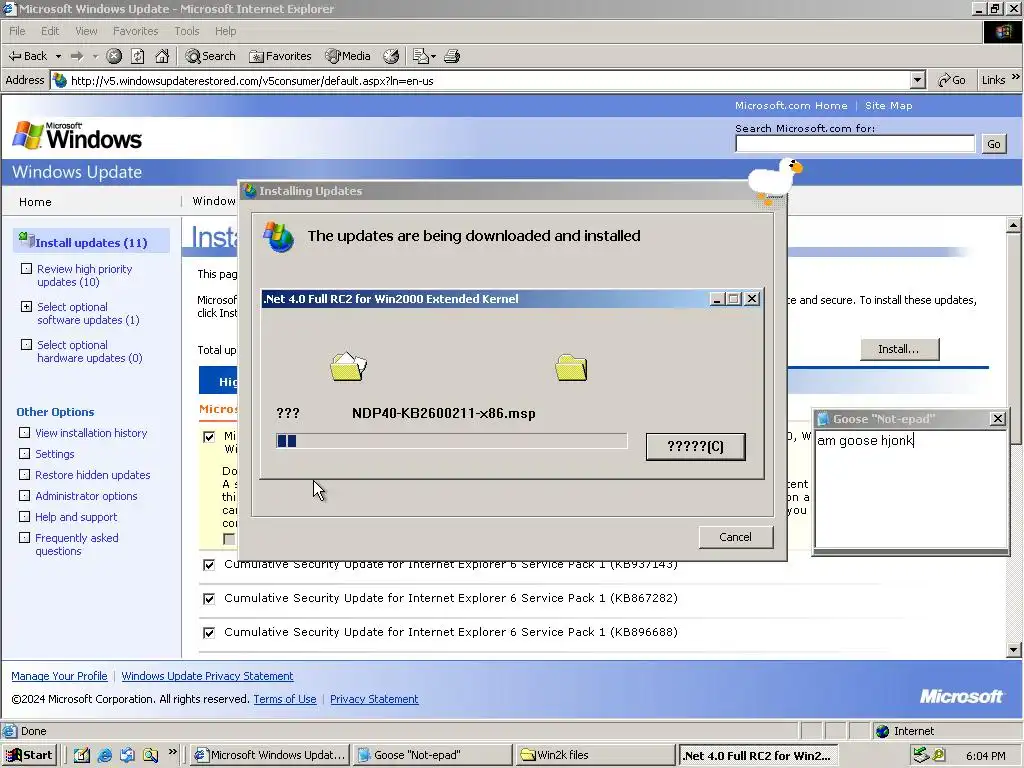Open the Terms of Use link
Screen dimensions: 1024x768
click(x=285, y=699)
